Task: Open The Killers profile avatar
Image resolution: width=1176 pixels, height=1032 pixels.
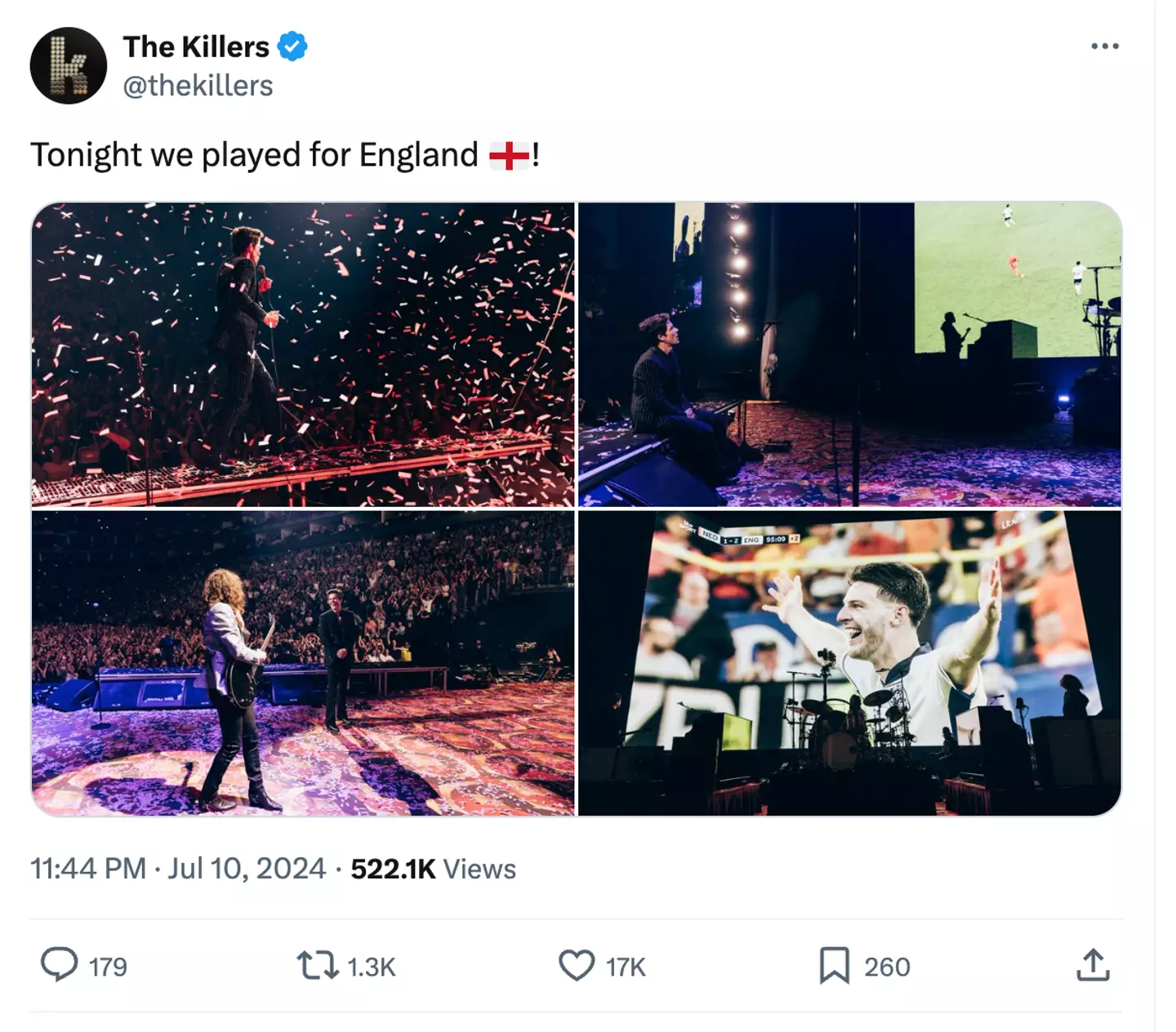Action: click(69, 66)
